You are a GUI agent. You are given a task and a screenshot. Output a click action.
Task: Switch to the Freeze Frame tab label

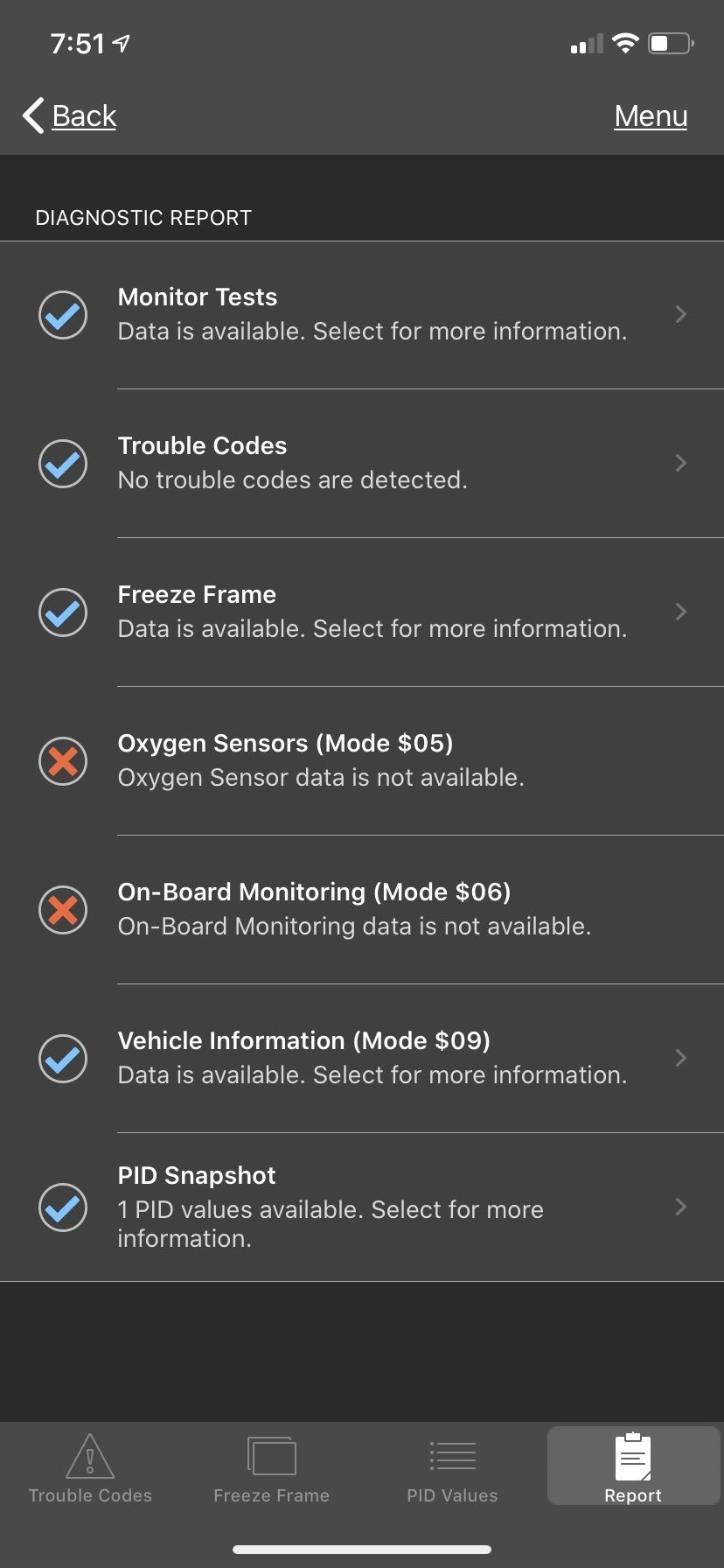(271, 1495)
